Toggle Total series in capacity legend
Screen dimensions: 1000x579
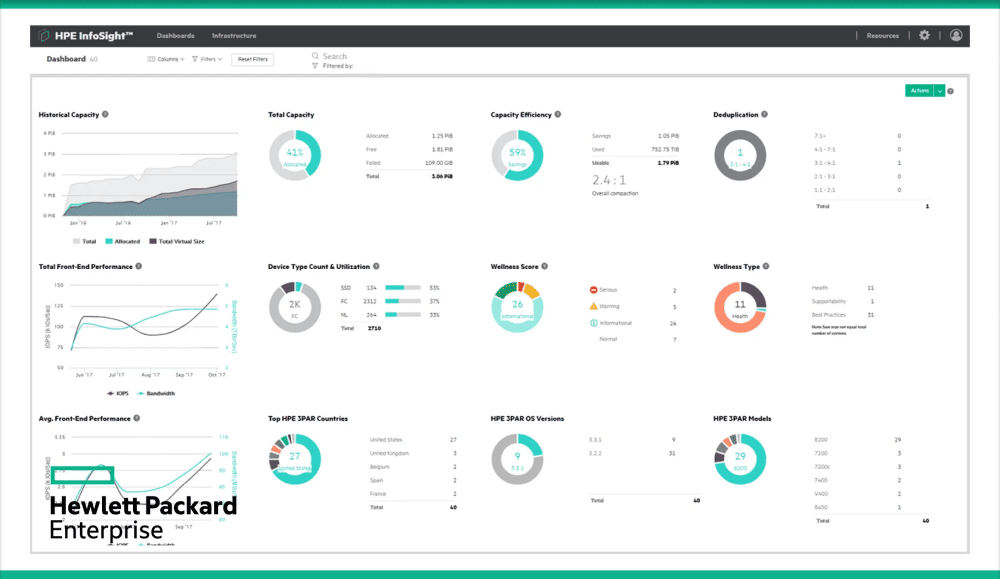(84, 241)
